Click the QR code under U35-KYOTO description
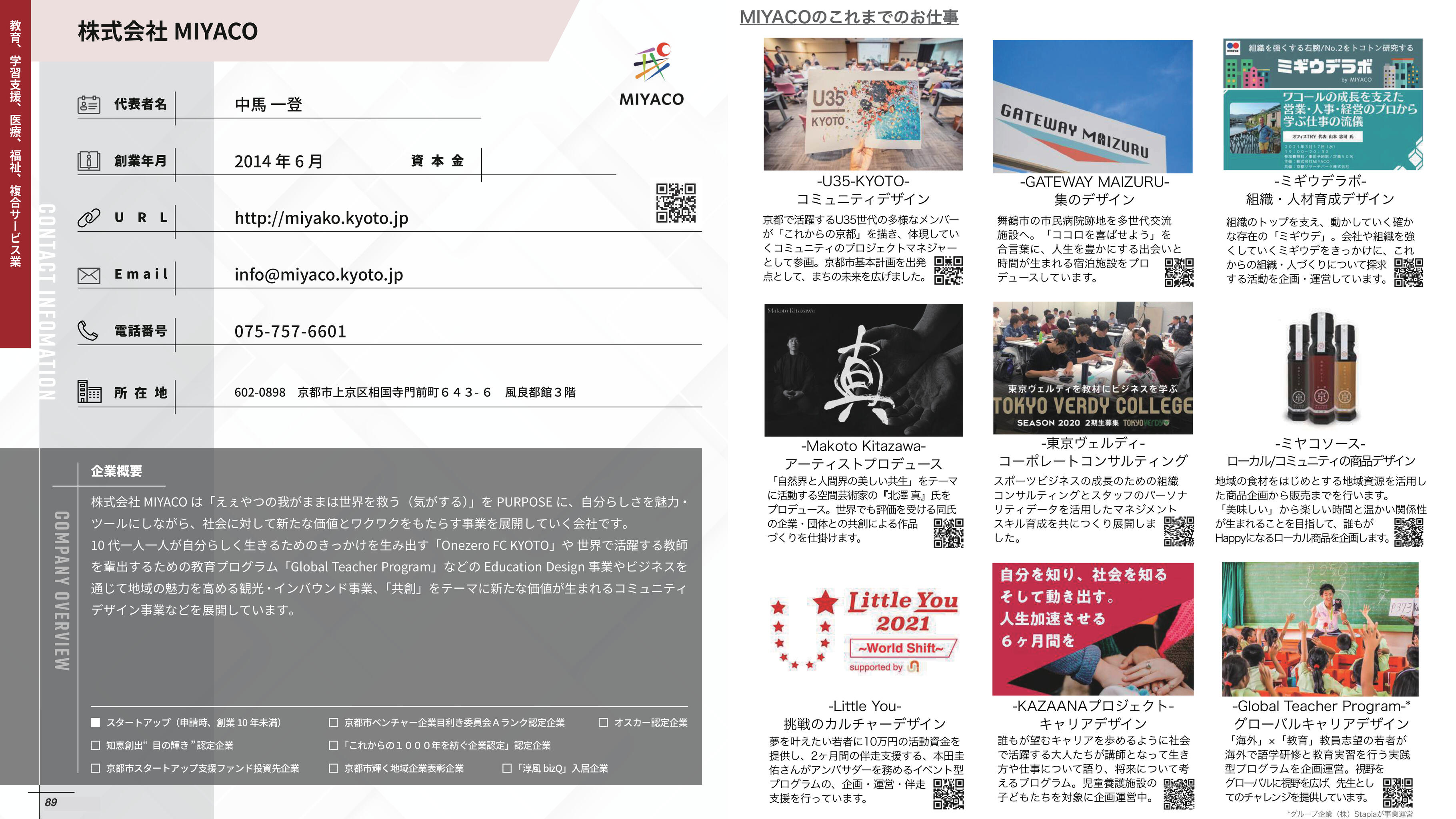 948,270
